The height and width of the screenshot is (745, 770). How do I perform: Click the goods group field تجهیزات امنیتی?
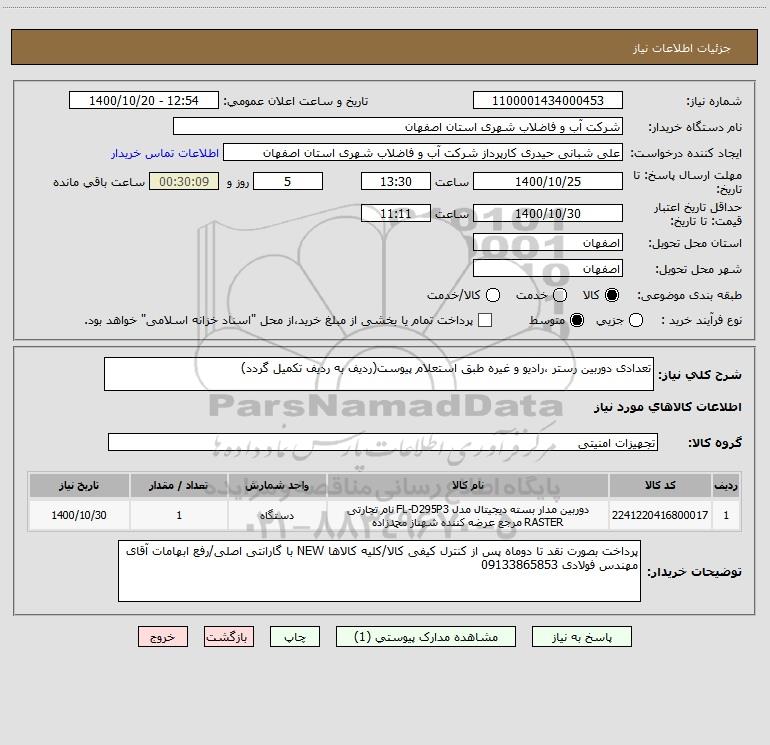(383, 442)
